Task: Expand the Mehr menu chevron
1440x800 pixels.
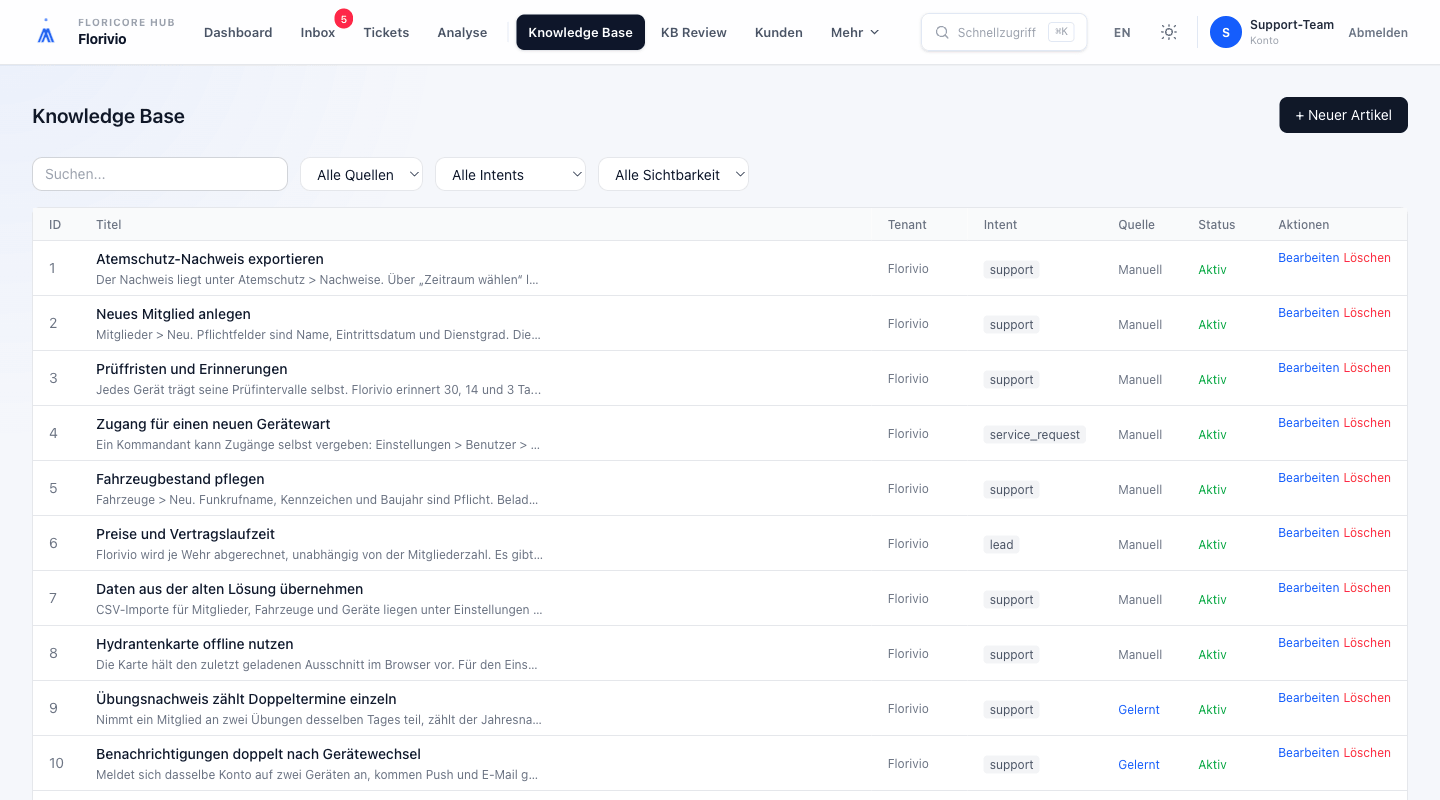Action: point(875,32)
